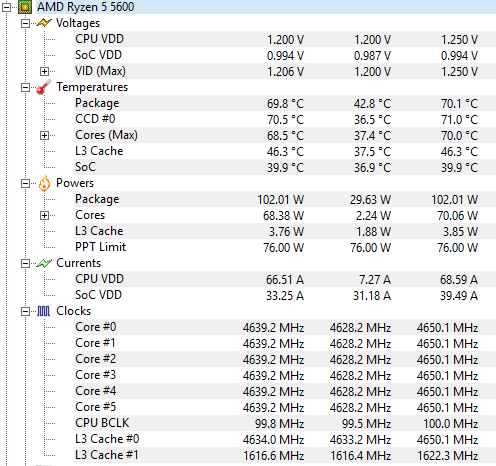
Task: Click the 1.206 V VID value
Action: pyautogui.click(x=286, y=72)
